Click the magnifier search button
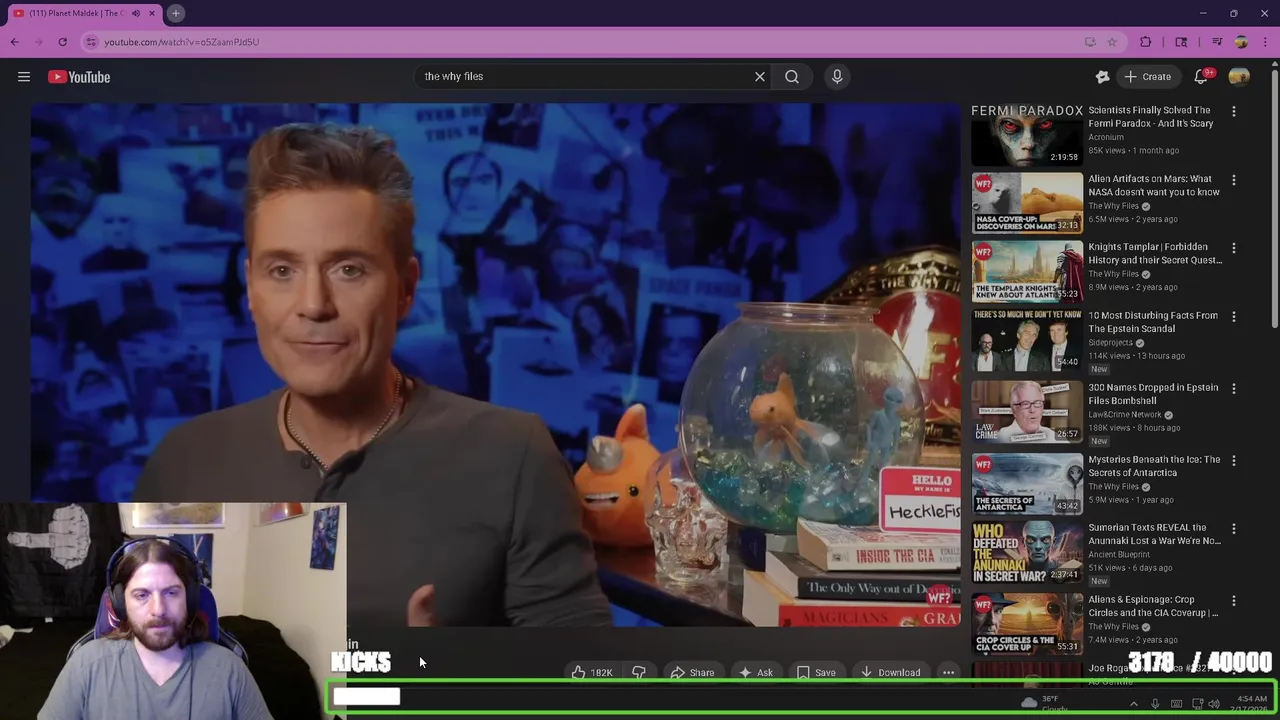 (792, 76)
